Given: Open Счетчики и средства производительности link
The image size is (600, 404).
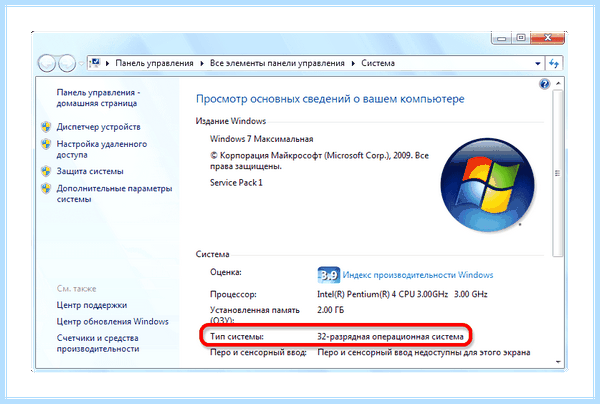Looking at the screenshot, I should click(98, 343).
